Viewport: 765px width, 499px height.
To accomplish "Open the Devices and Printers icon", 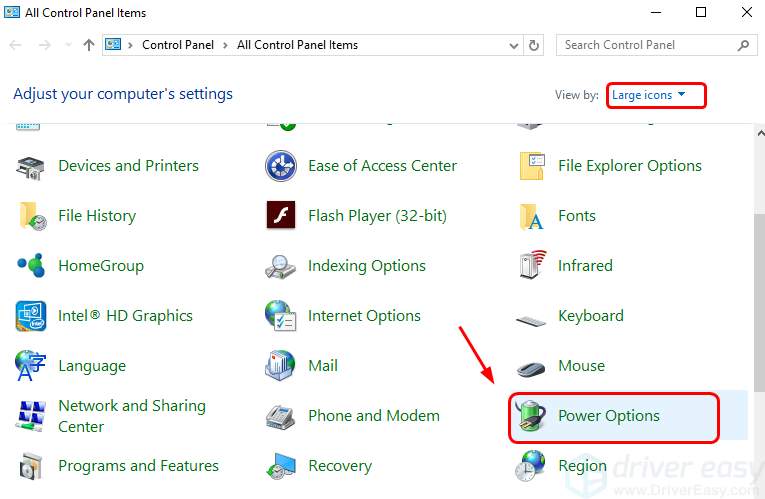I will coord(30,167).
